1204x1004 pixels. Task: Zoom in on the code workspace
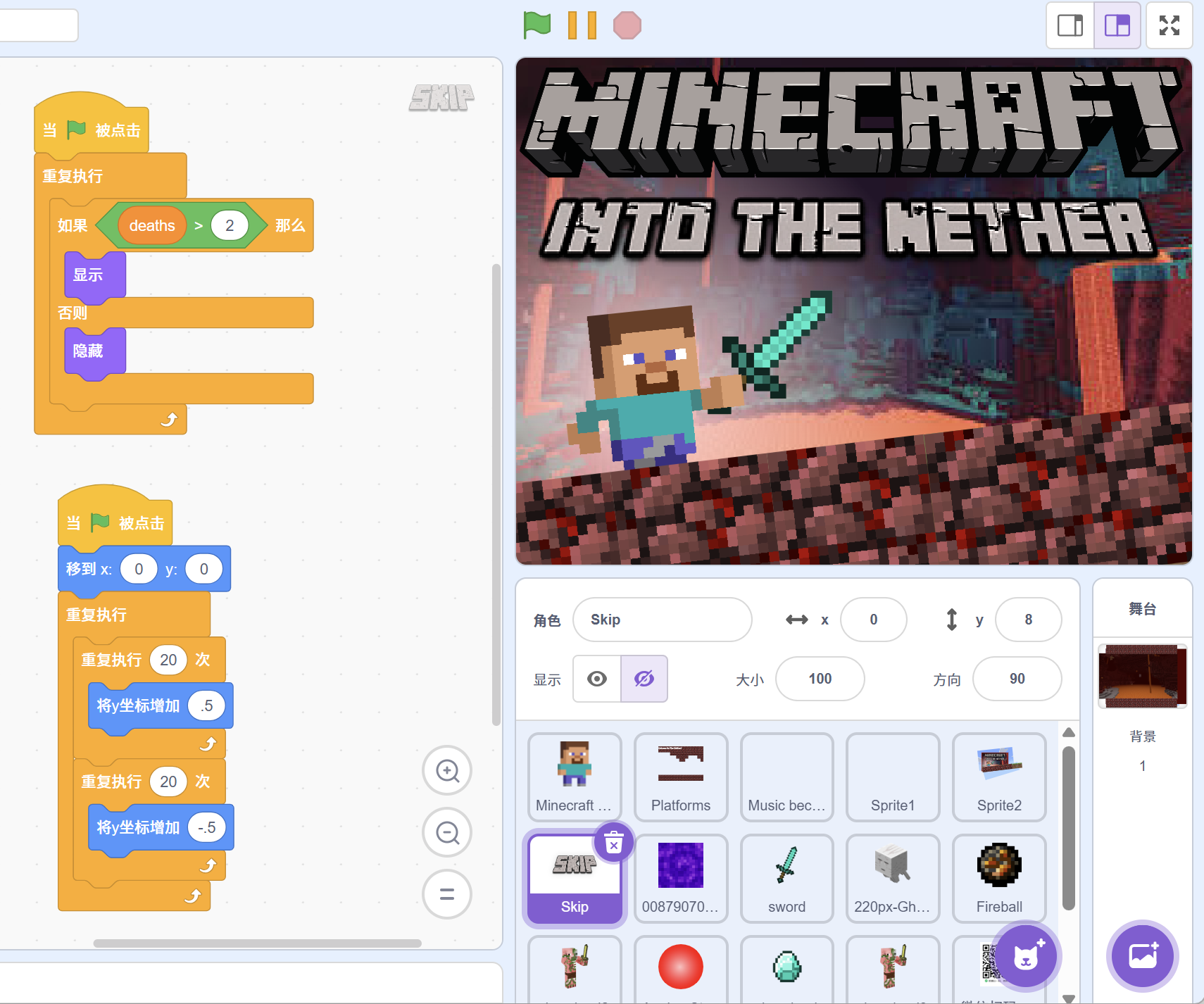(447, 771)
